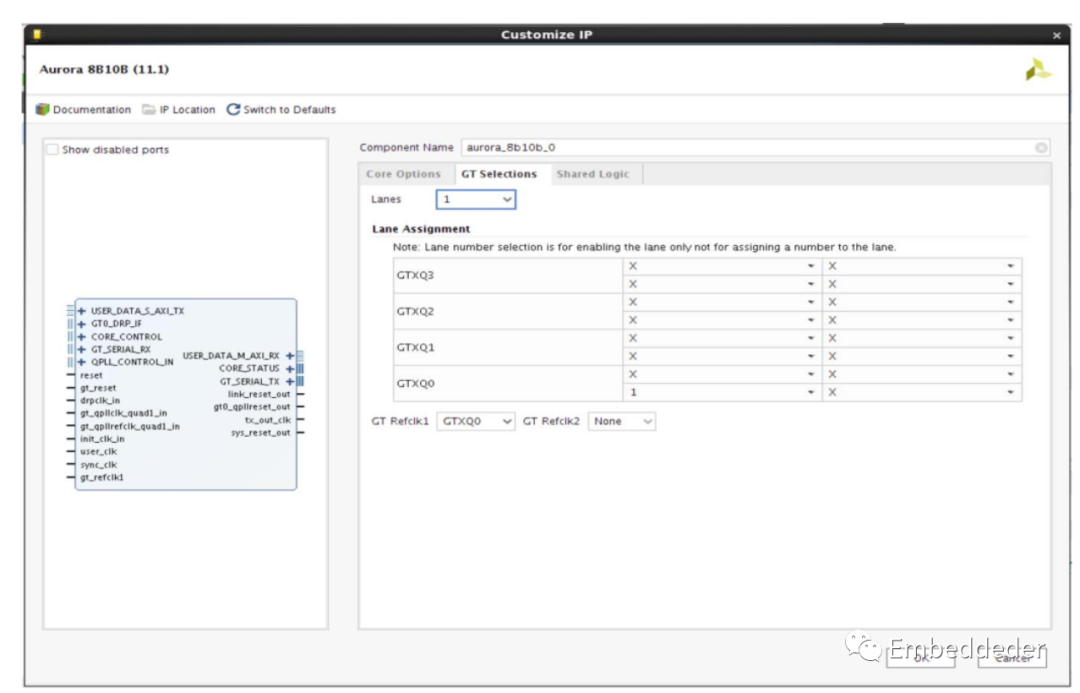Select the gt_qpllclk_quad1_in port label
The width and height of the screenshot is (1080, 693).
(123, 413)
